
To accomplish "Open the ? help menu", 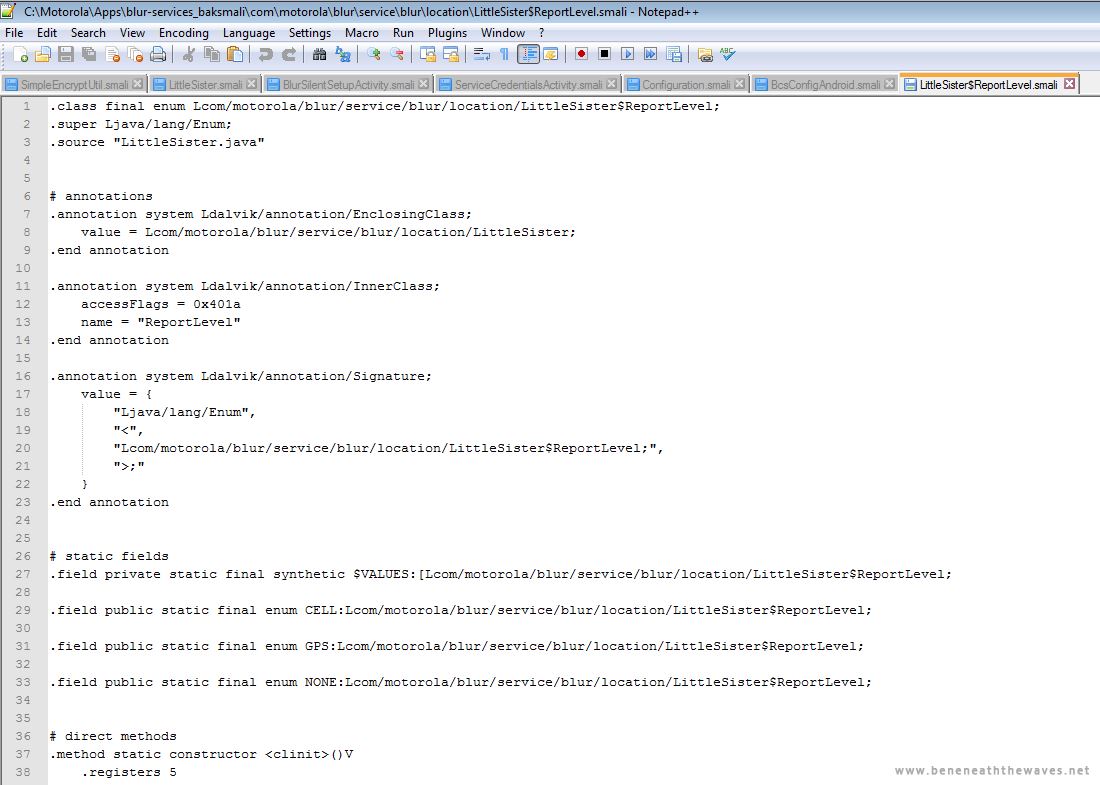I will [x=542, y=33].
